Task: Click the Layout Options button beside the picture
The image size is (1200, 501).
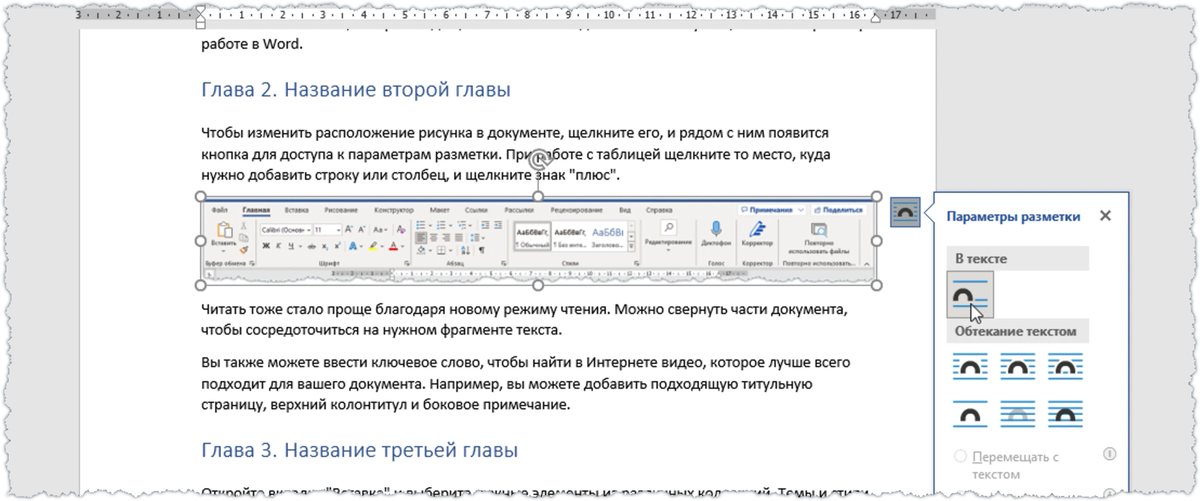Action: 904,212
